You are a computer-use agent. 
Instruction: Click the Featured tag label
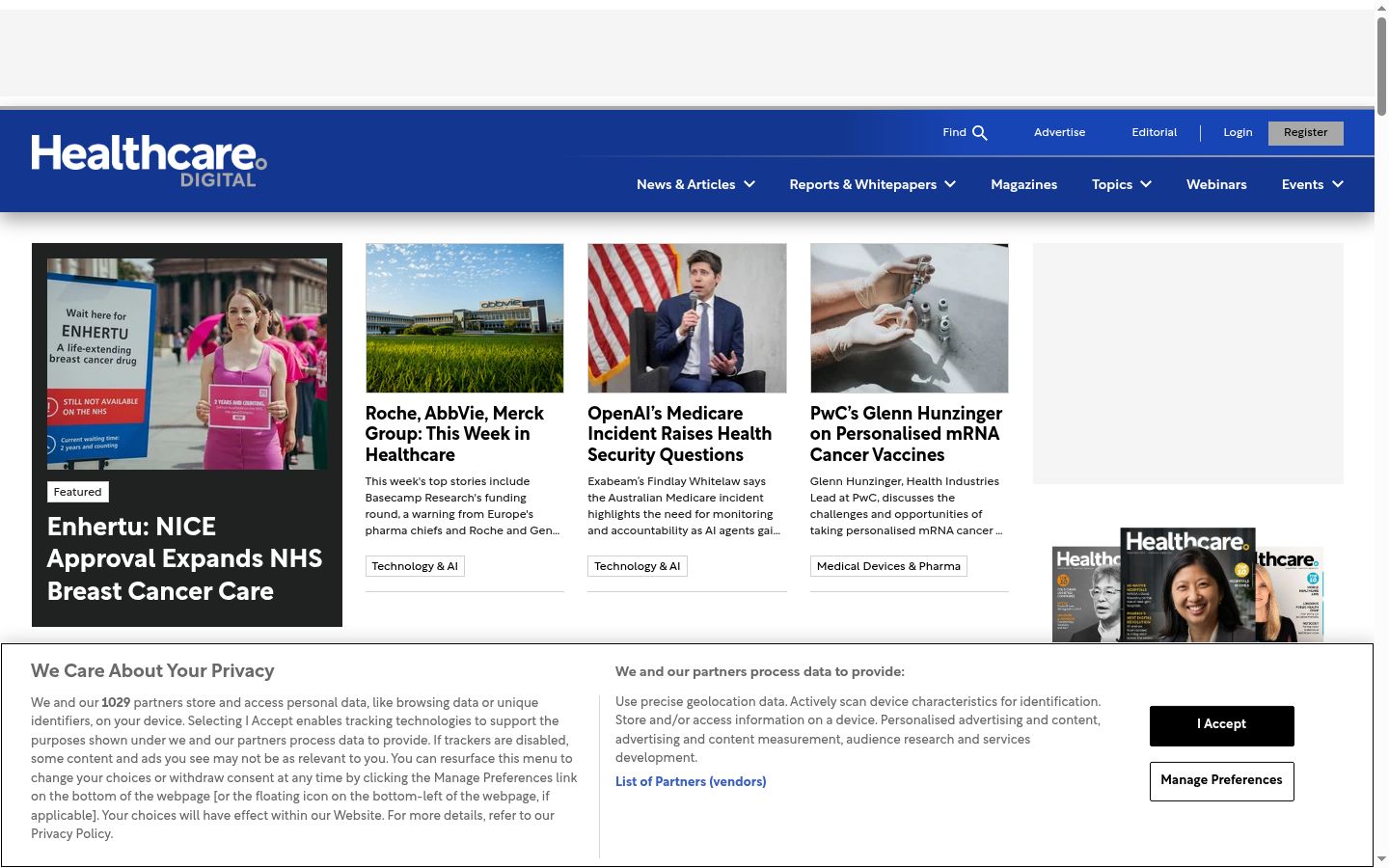point(78,492)
